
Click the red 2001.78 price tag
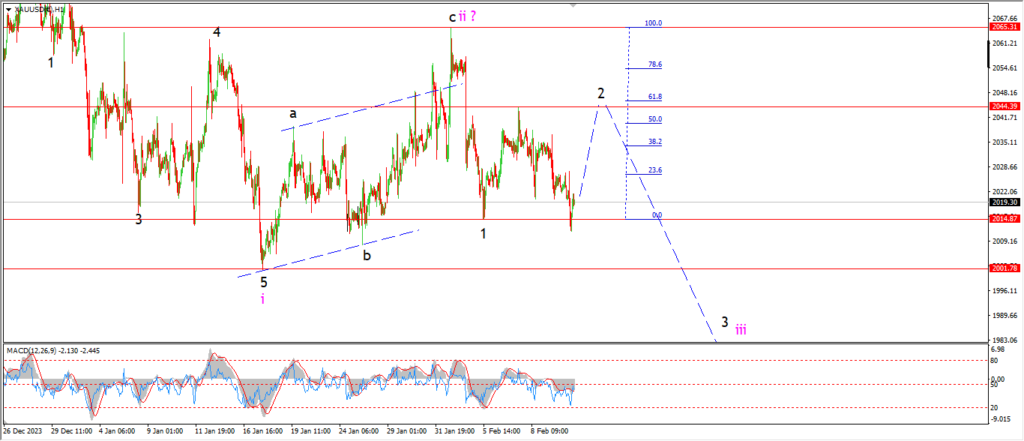pos(1003,268)
